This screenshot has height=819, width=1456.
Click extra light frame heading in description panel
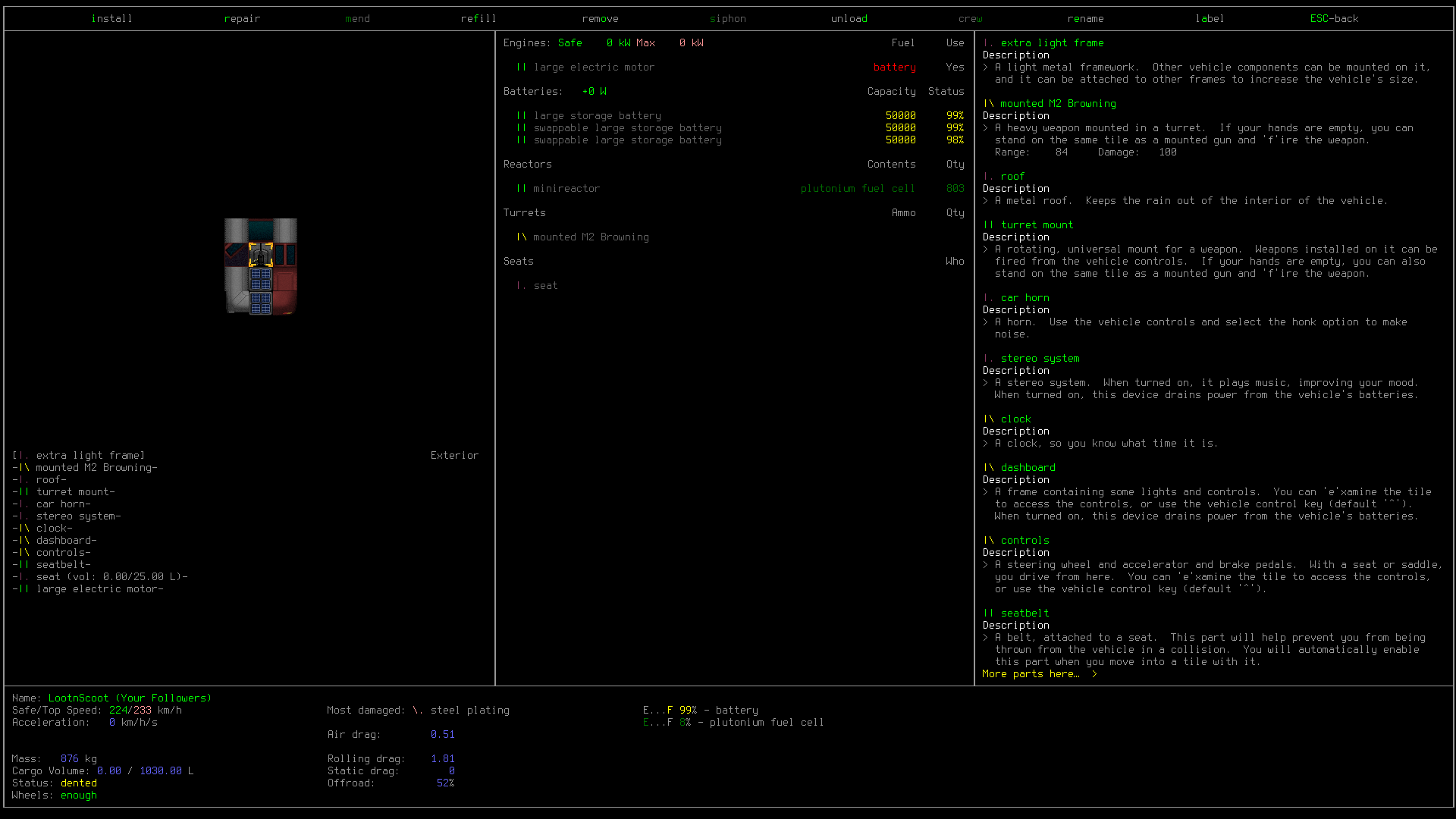[x=1052, y=43]
